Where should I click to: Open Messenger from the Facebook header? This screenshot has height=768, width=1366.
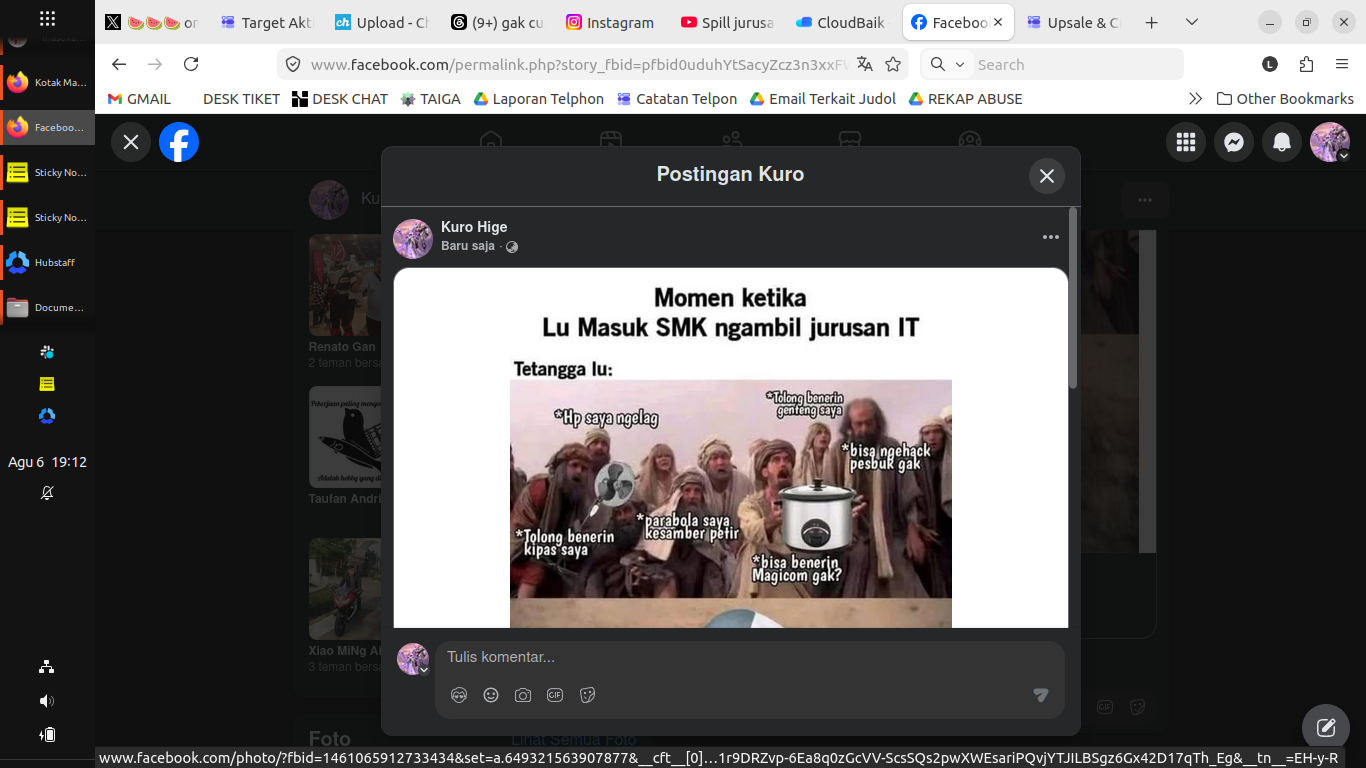[1234, 142]
